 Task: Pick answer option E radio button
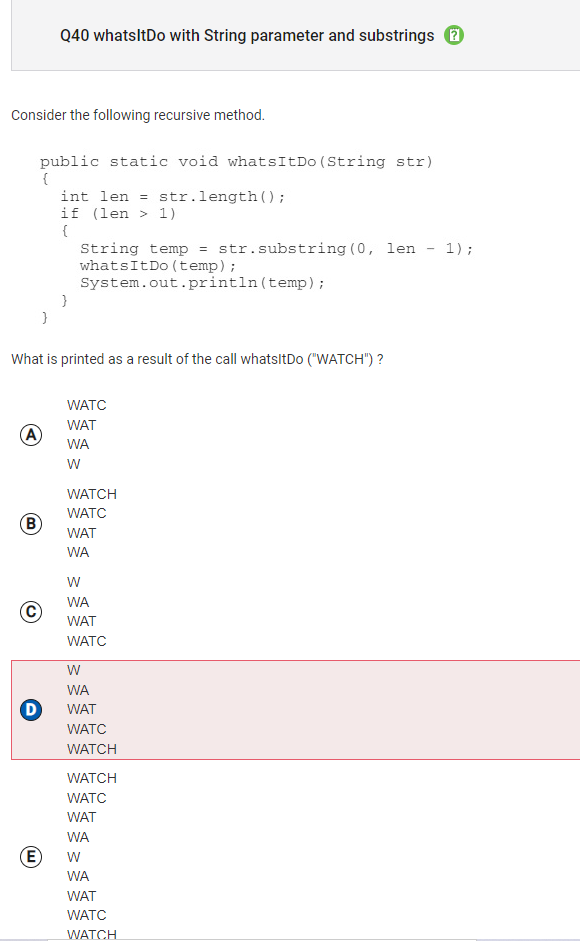[x=31, y=856]
